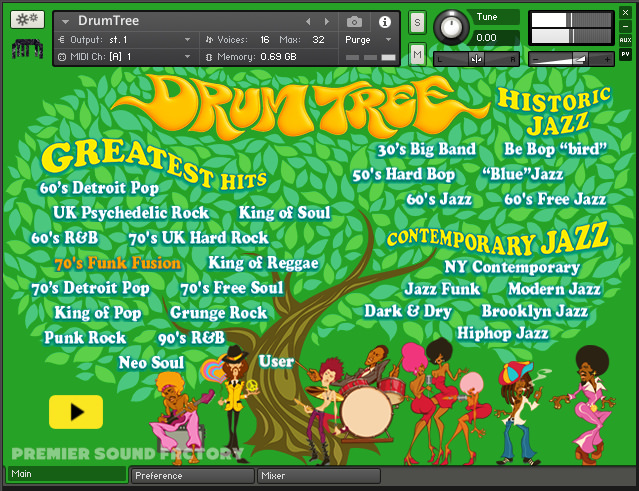Load the 50's Hard Bop kit
Viewport: 639px width, 491px height.
click(x=403, y=174)
